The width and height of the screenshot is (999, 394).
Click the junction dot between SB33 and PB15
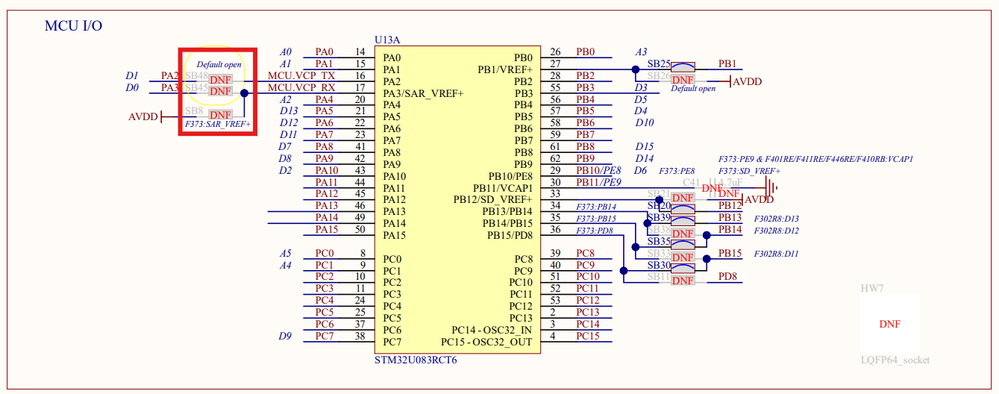707,259
